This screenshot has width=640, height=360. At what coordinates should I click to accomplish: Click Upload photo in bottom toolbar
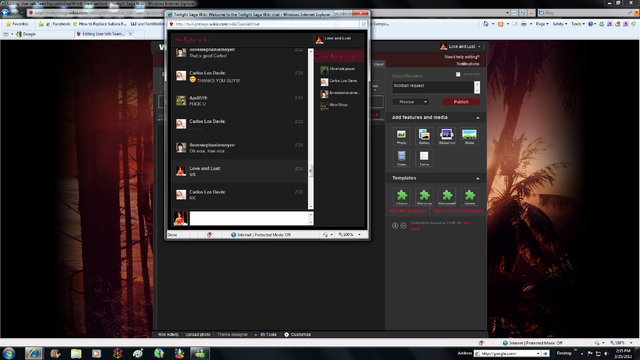[198, 334]
